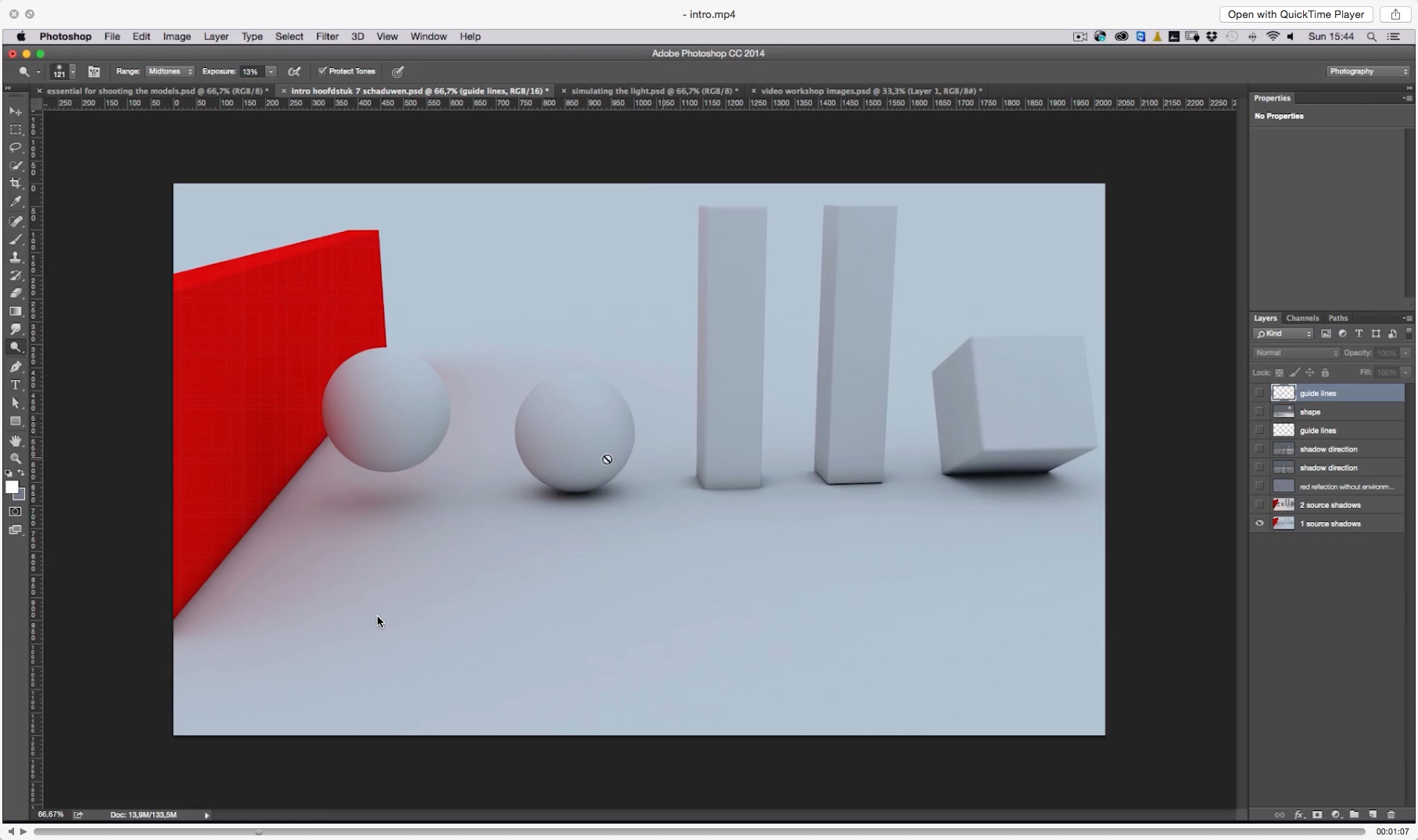Select the Path Selection tool
1418x840 pixels.
coord(16,402)
